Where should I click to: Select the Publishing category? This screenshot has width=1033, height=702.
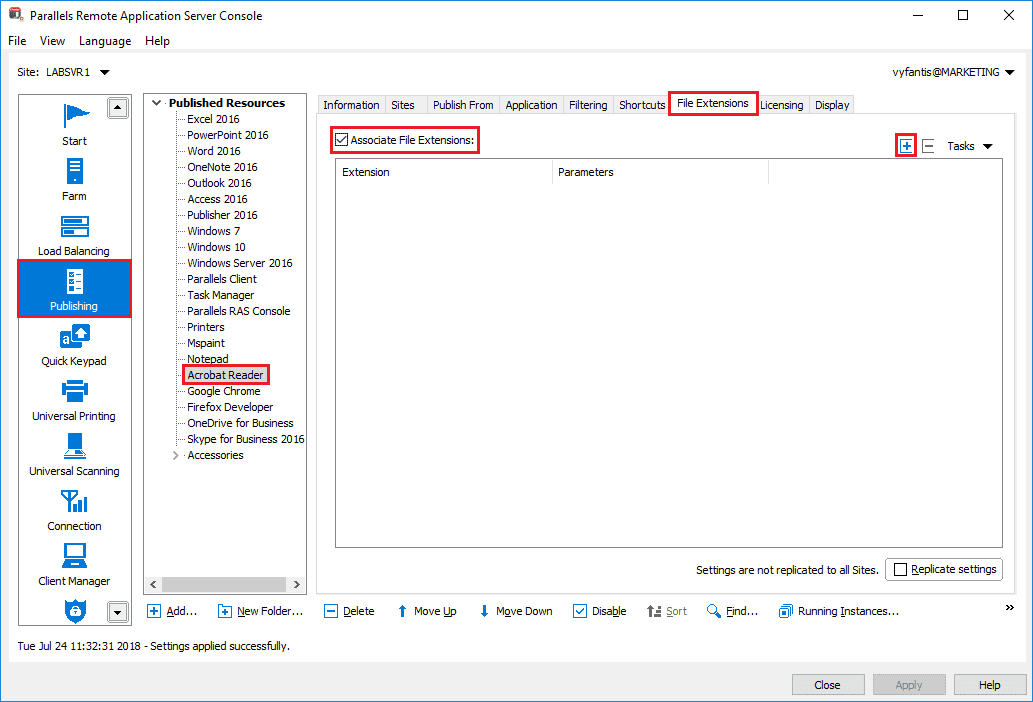74,289
